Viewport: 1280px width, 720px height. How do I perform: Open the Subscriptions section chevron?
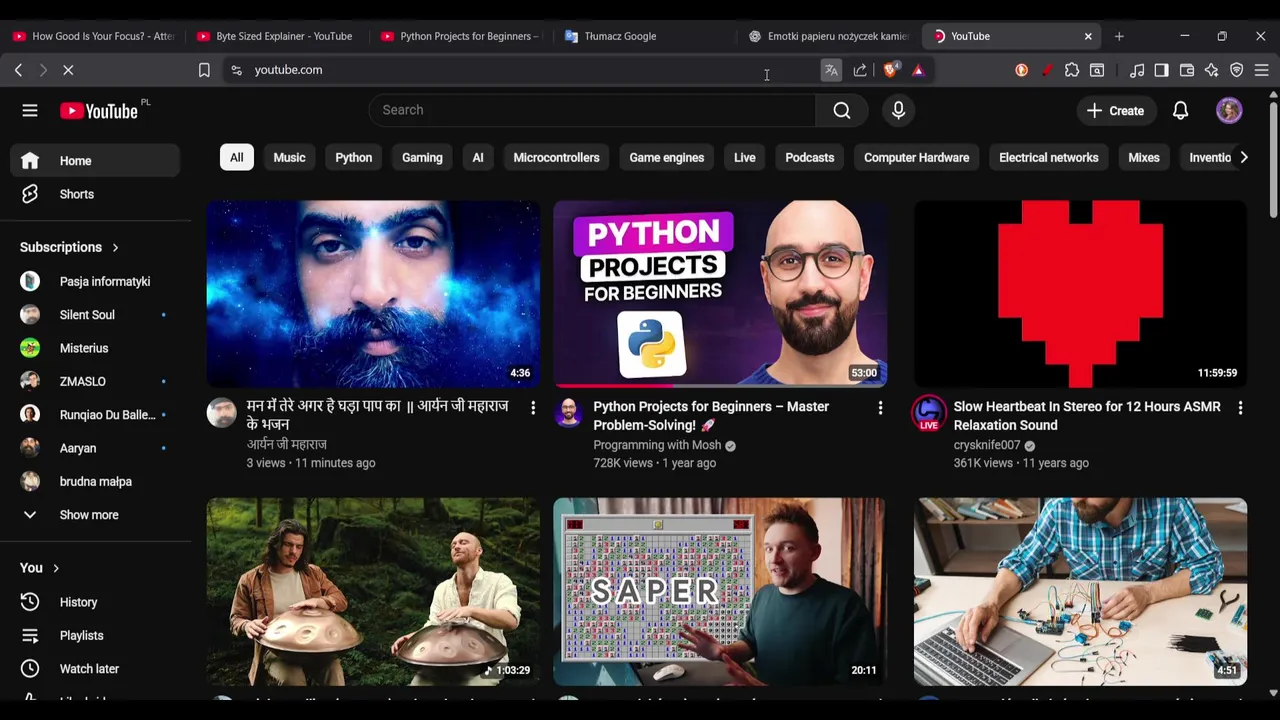pyautogui.click(x=115, y=247)
